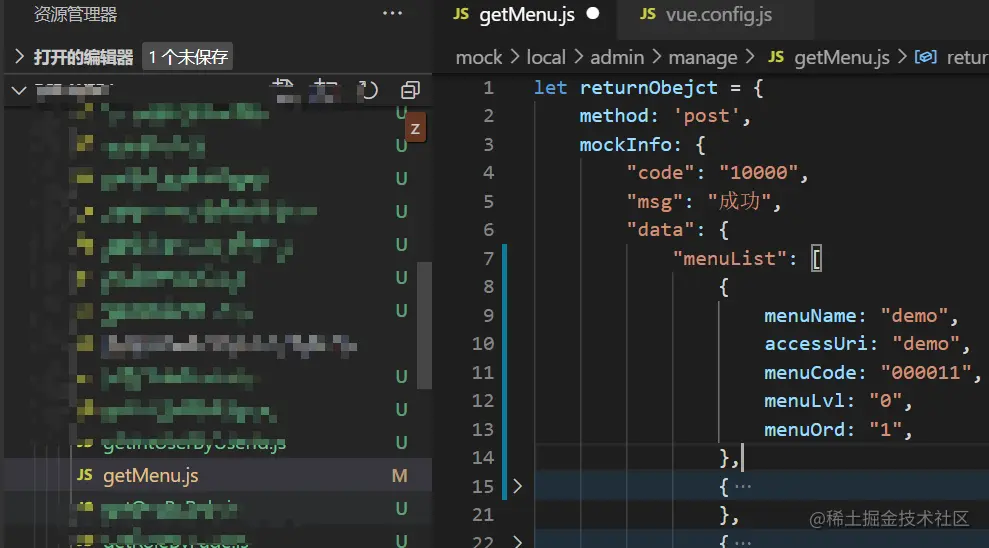Switch to the getMenu.js tab
The width and height of the screenshot is (989, 548).
click(x=527, y=15)
